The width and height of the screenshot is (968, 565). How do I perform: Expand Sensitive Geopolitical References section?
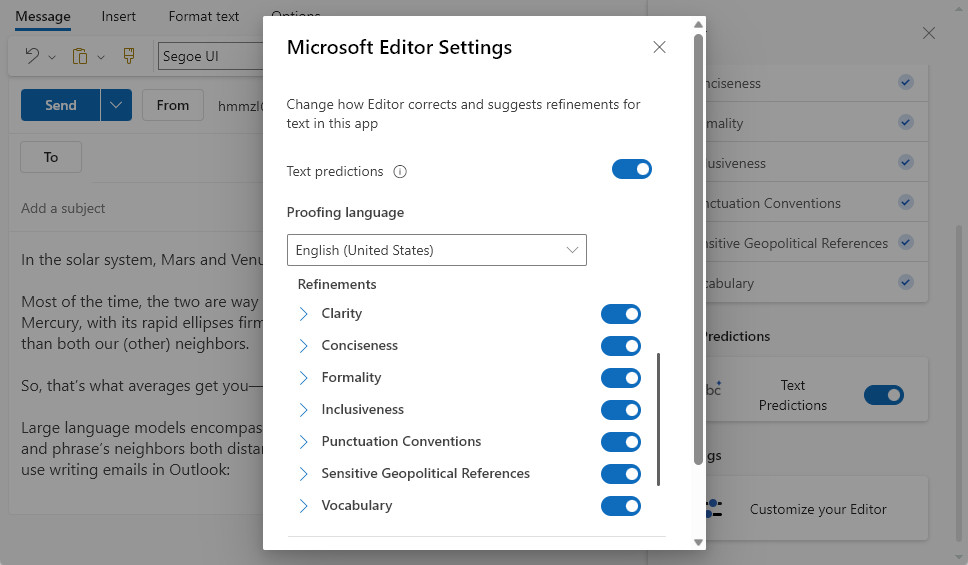tap(303, 474)
